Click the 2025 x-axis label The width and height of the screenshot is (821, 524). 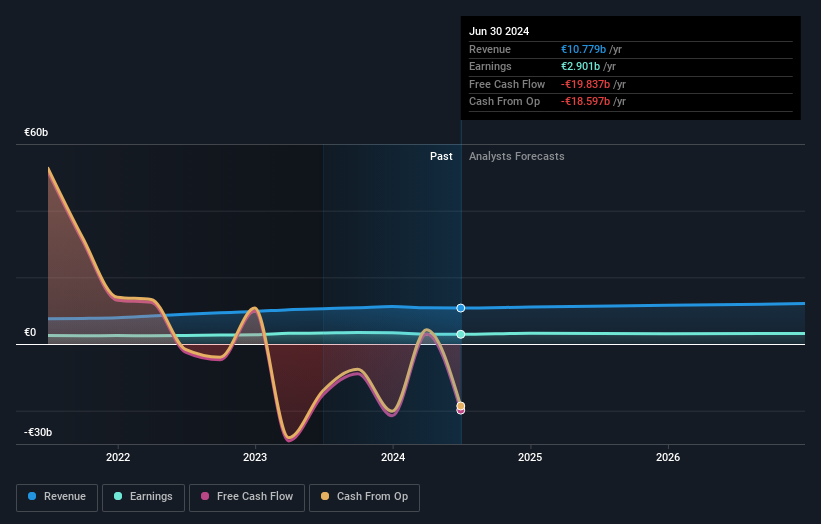[530, 457]
